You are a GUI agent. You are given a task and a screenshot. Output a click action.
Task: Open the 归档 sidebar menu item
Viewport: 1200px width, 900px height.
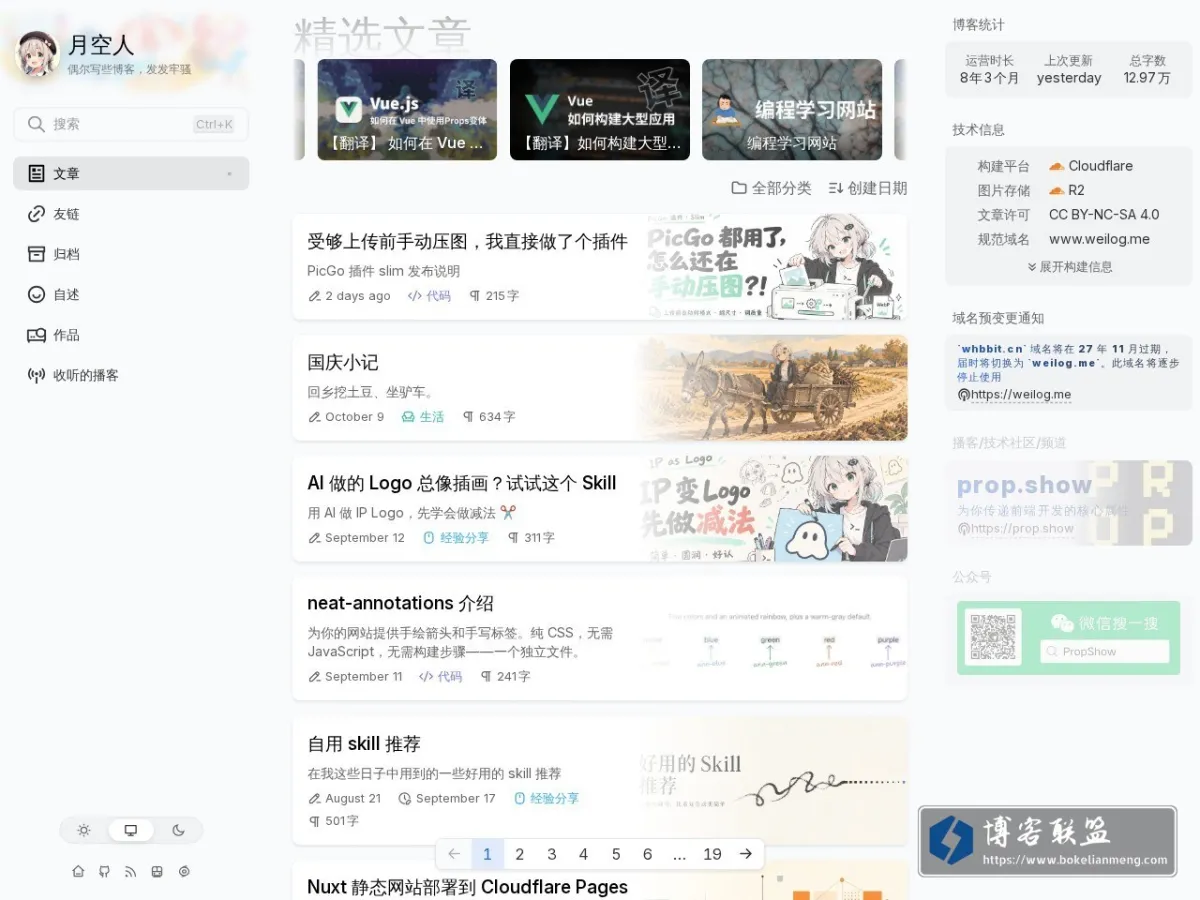[x=131, y=254]
